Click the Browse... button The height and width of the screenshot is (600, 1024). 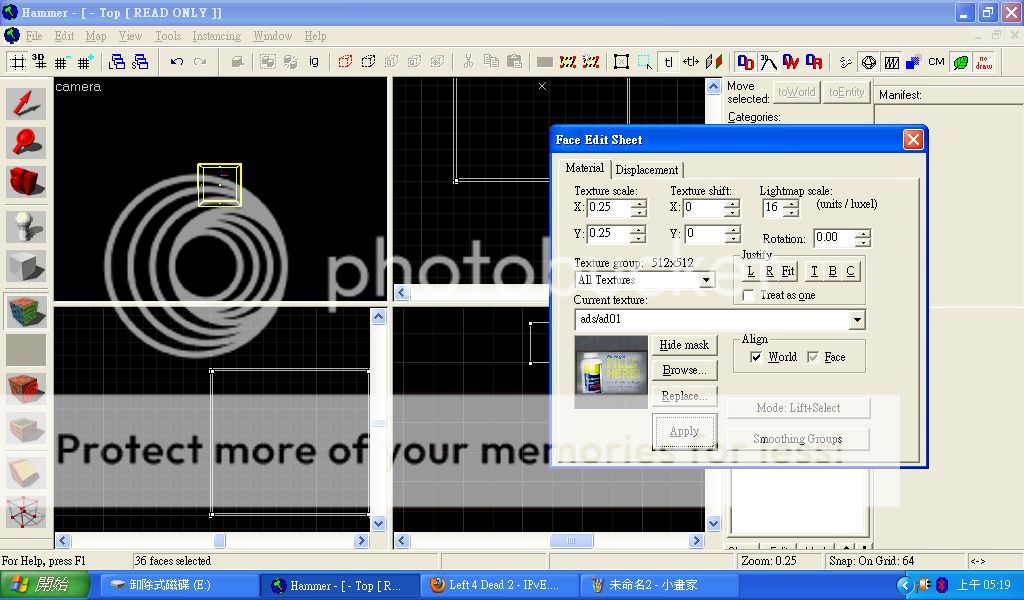tap(684, 370)
